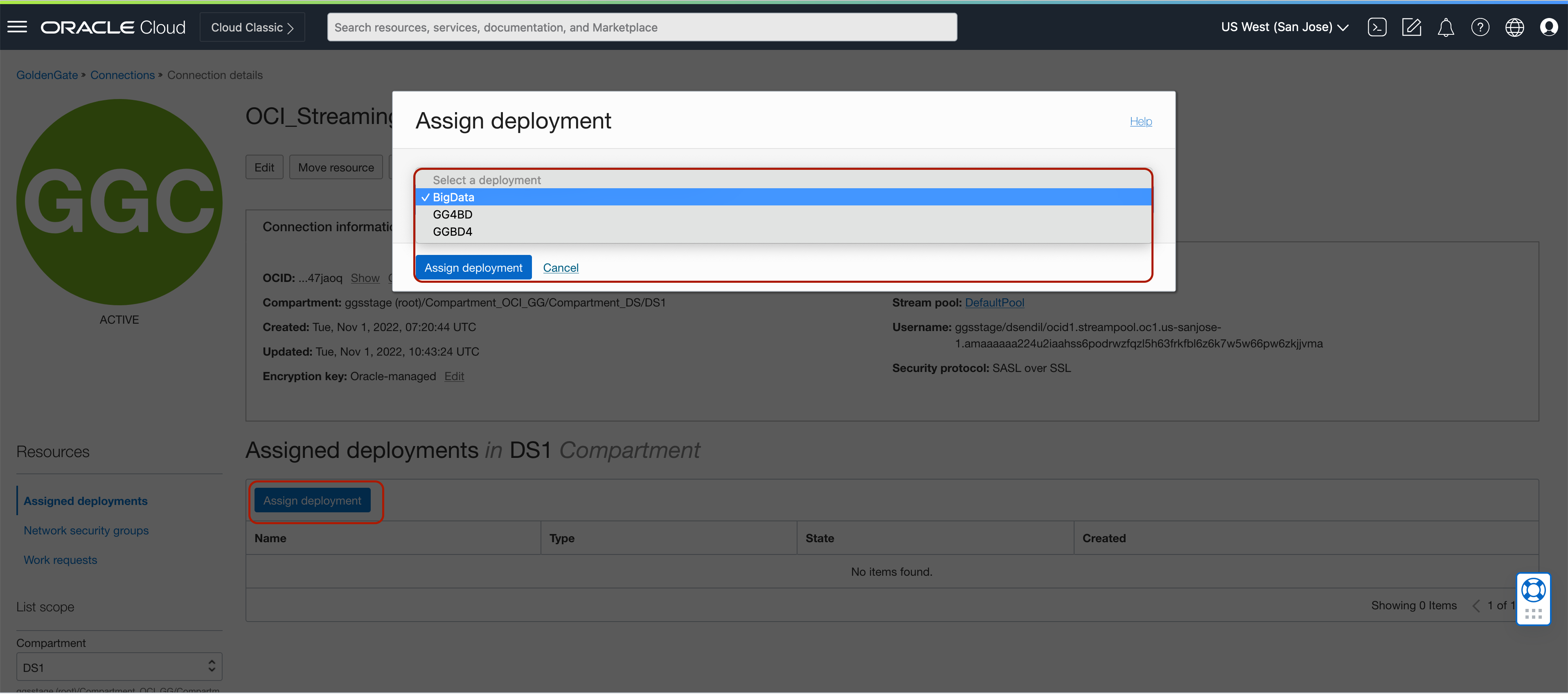Open the Network security groups resource
Image resolution: width=1568 pixels, height=694 pixels.
coord(86,530)
